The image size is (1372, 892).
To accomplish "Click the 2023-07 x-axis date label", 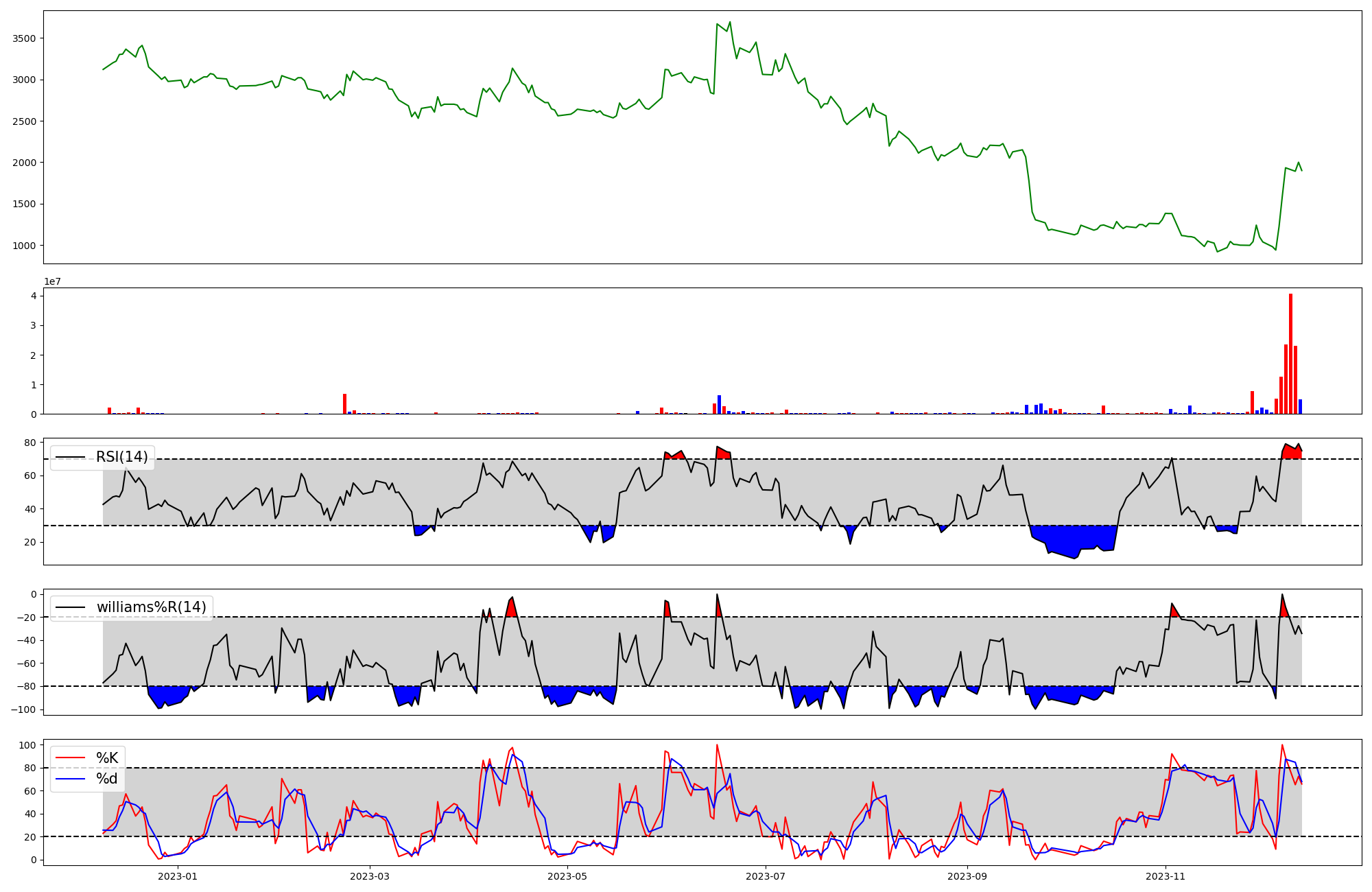I will click(x=766, y=876).
